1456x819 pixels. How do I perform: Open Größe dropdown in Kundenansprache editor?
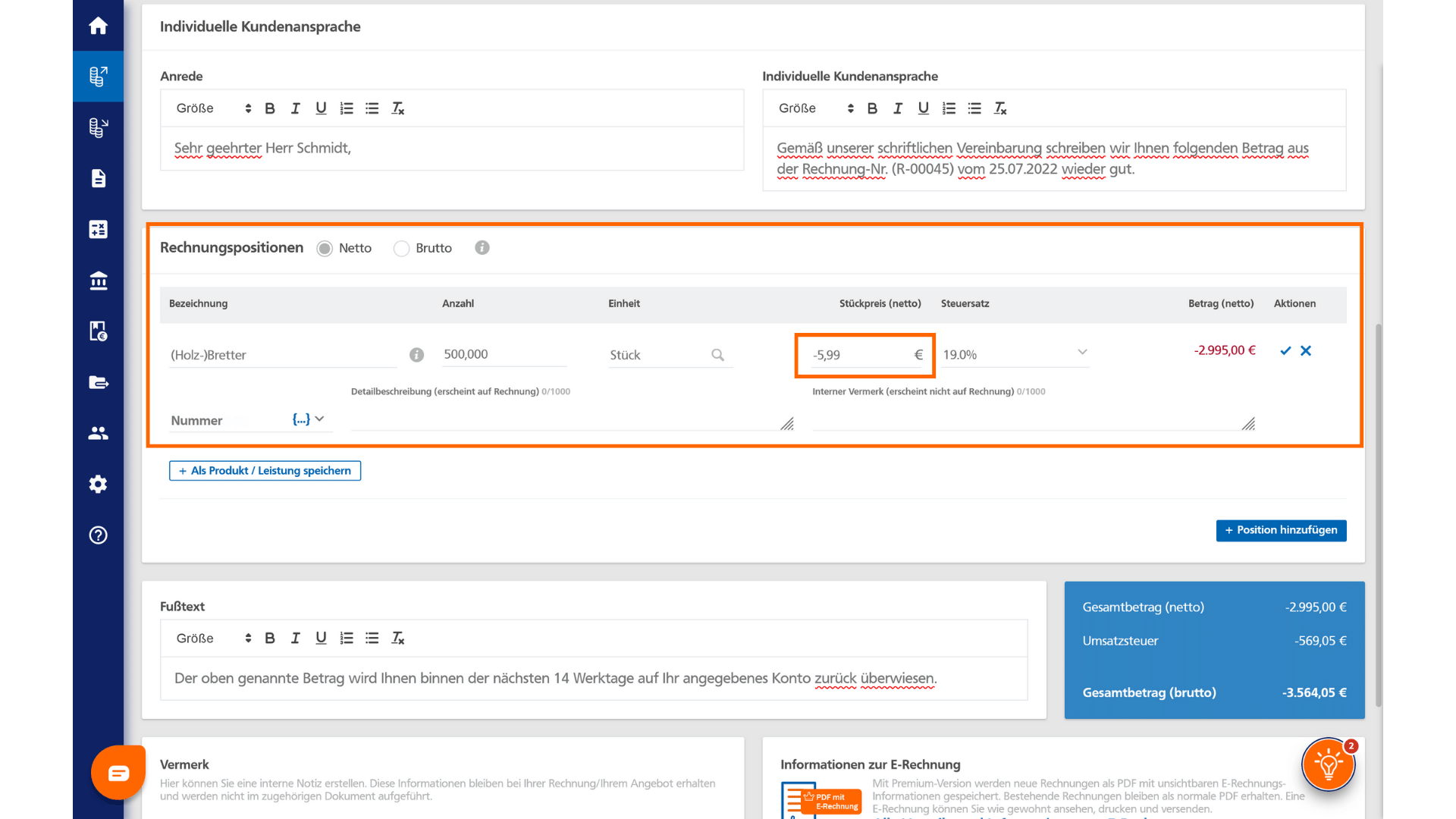tap(816, 108)
